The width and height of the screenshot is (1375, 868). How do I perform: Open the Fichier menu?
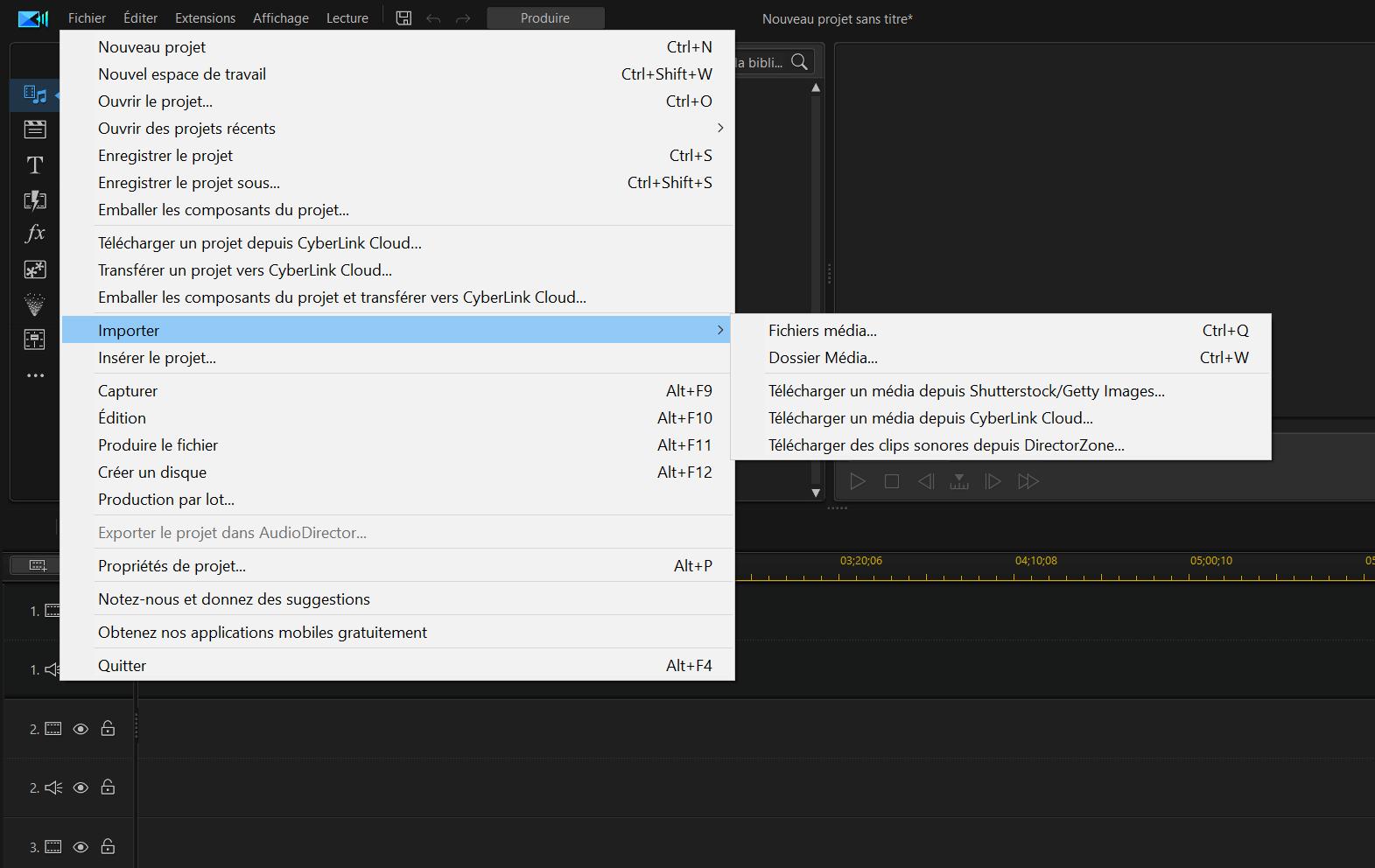pyautogui.click(x=87, y=18)
